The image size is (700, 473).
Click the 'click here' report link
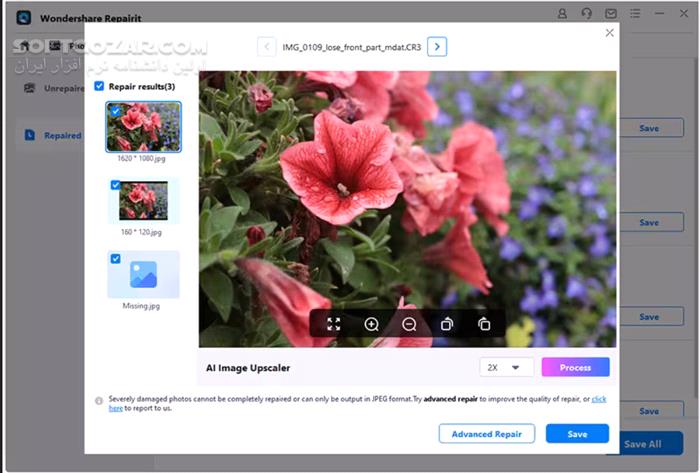pyautogui.click(x=599, y=399)
